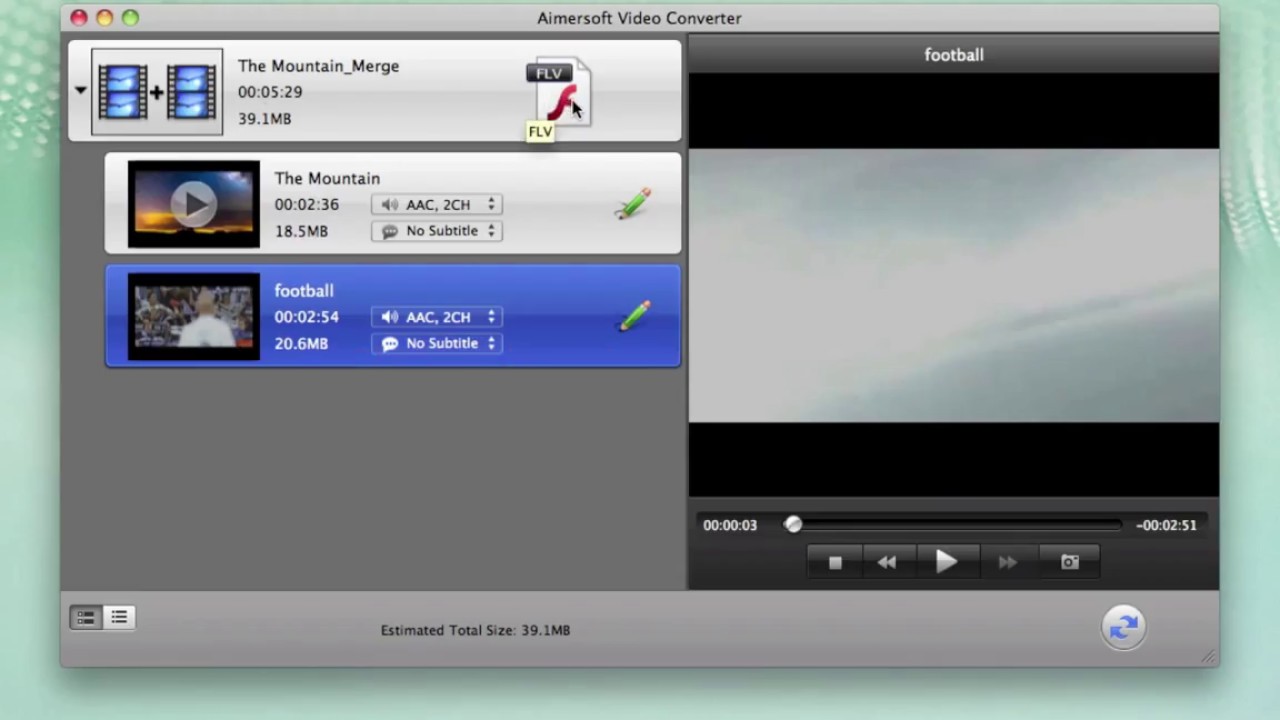Click the window resize grip corner
Screen dimensions: 1280x720
[x=1209, y=657]
